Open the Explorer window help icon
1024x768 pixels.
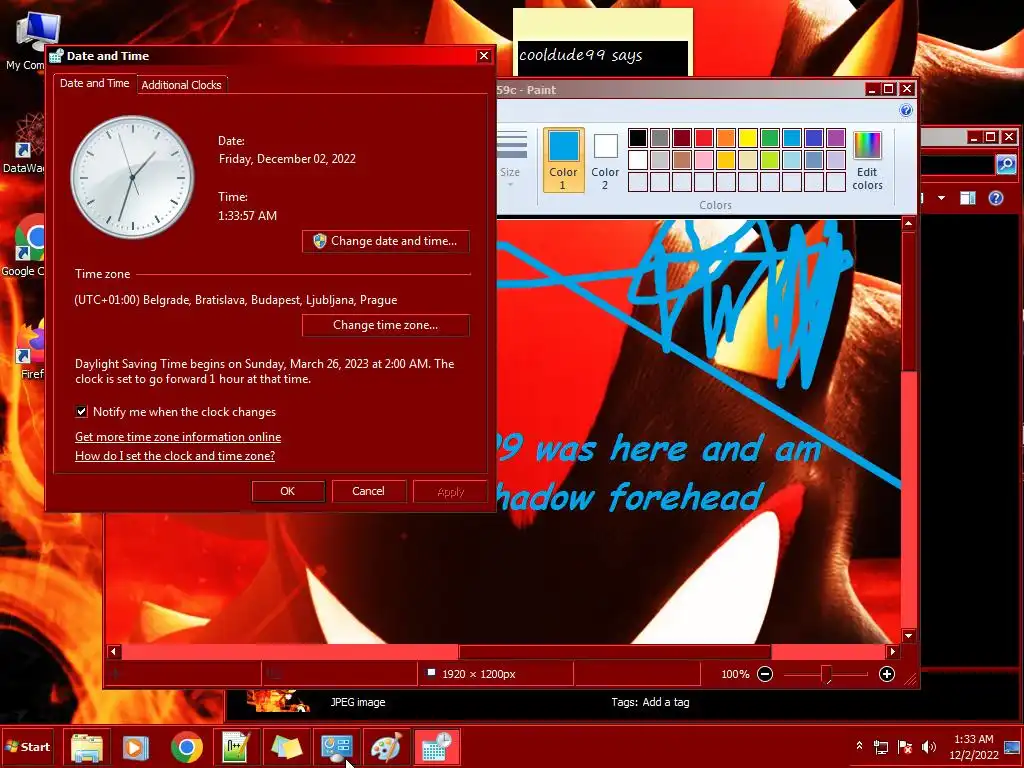[995, 198]
